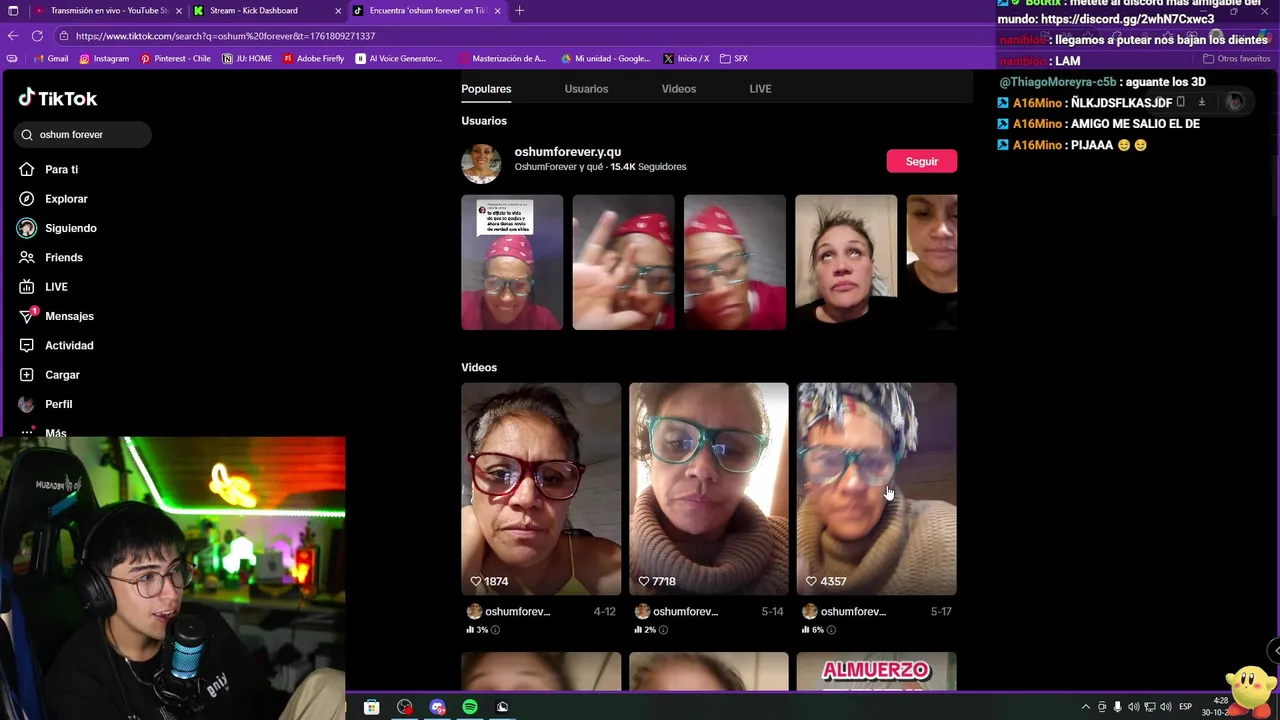Open the user thumbnail with messy gray hair
The width and height of the screenshot is (1280, 720).
[x=846, y=262]
